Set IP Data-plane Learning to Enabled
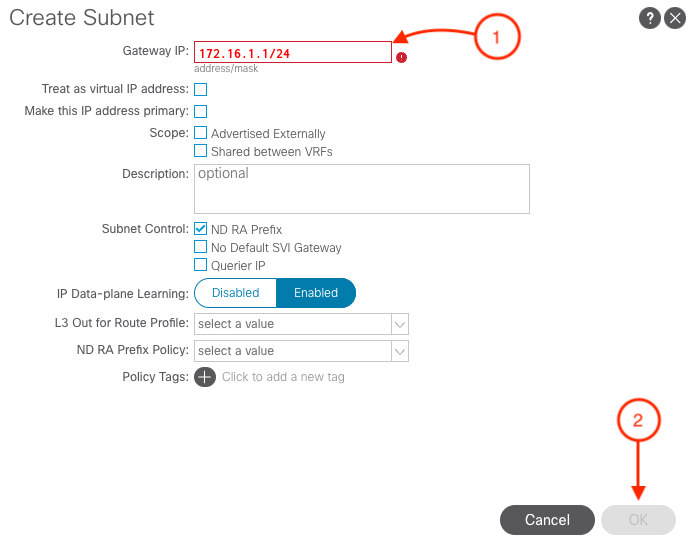 pos(316,293)
